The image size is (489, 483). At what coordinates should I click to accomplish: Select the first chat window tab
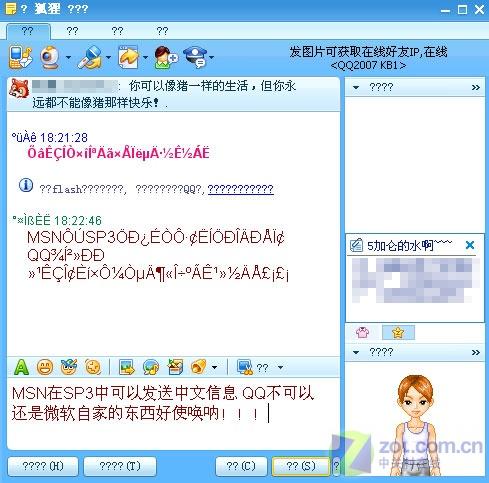click(28, 31)
